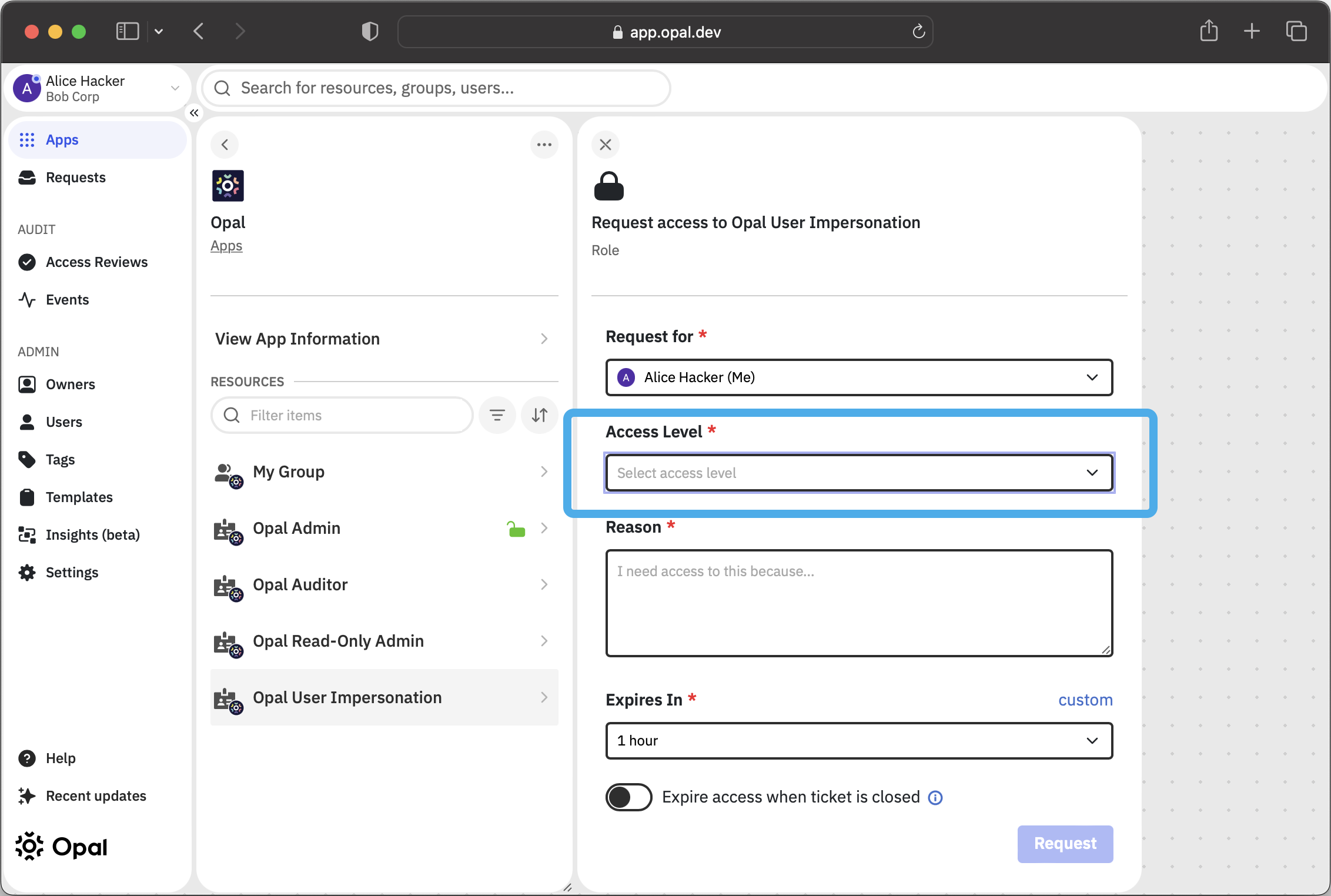The width and height of the screenshot is (1331, 896).
Task: Expand Opal Admin chevron
Action: pyautogui.click(x=544, y=529)
